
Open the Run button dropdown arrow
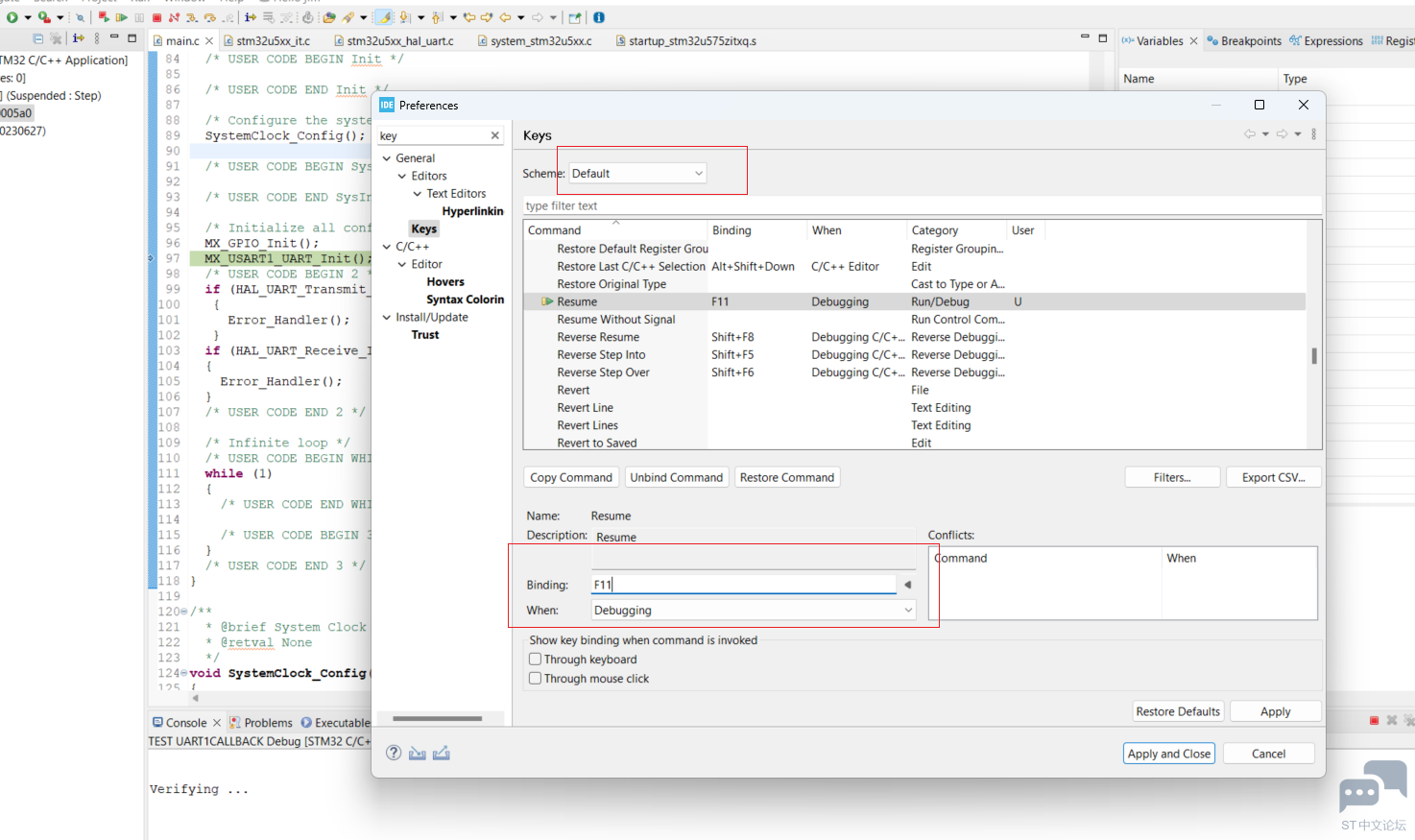pos(28,17)
